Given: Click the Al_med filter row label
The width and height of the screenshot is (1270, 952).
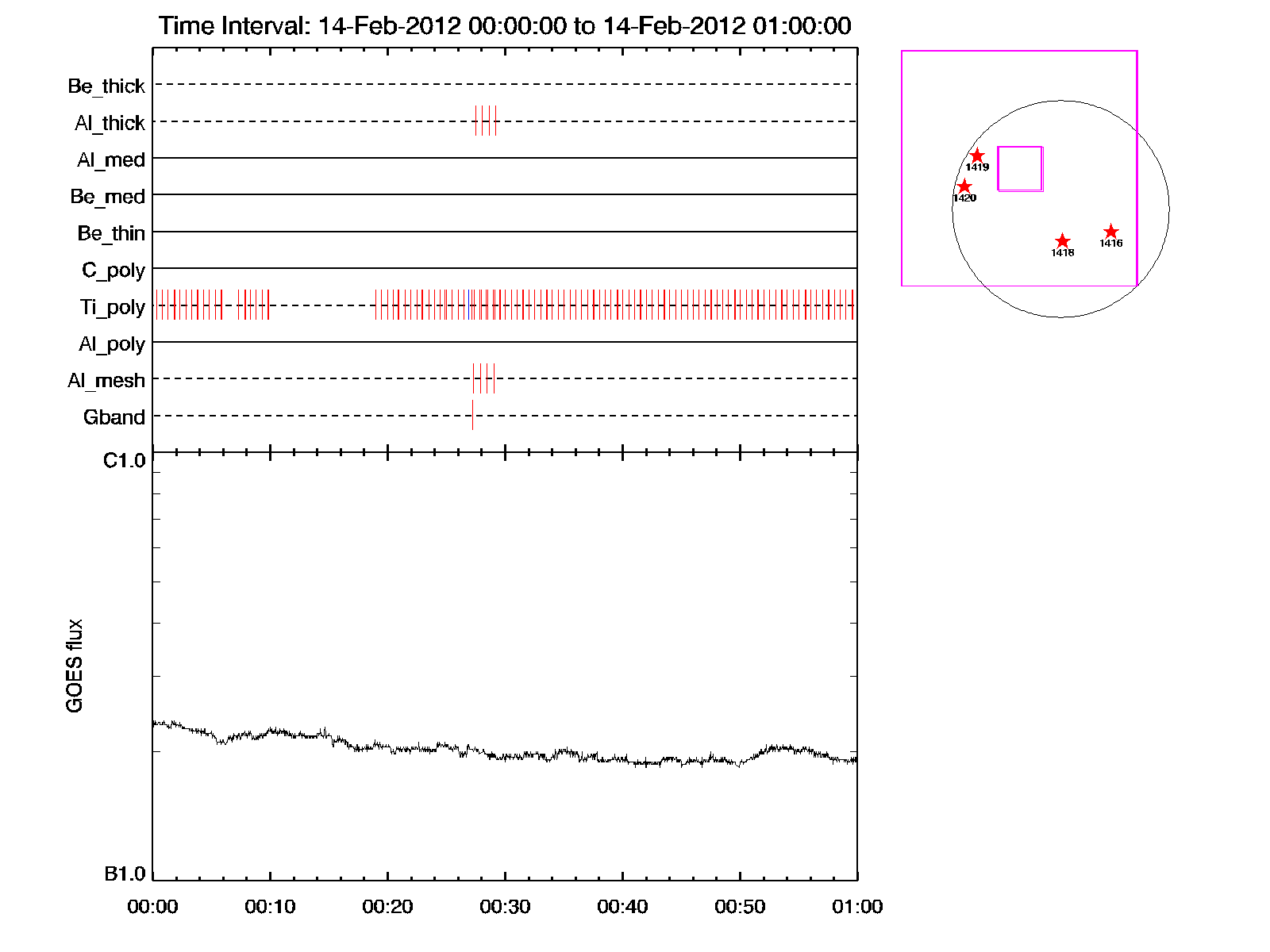Looking at the screenshot, I should [110, 159].
